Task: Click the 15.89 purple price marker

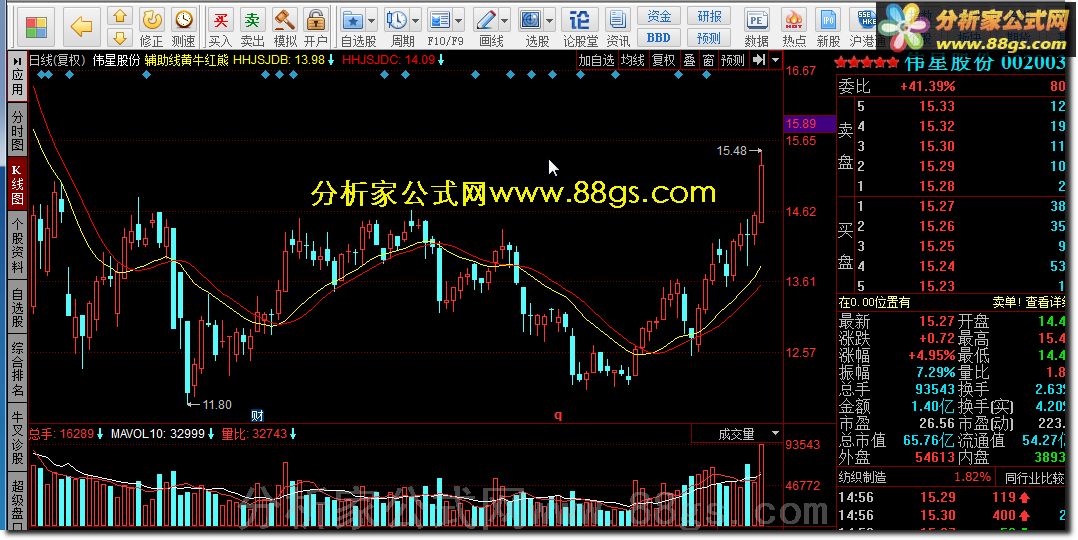Action: (810, 124)
